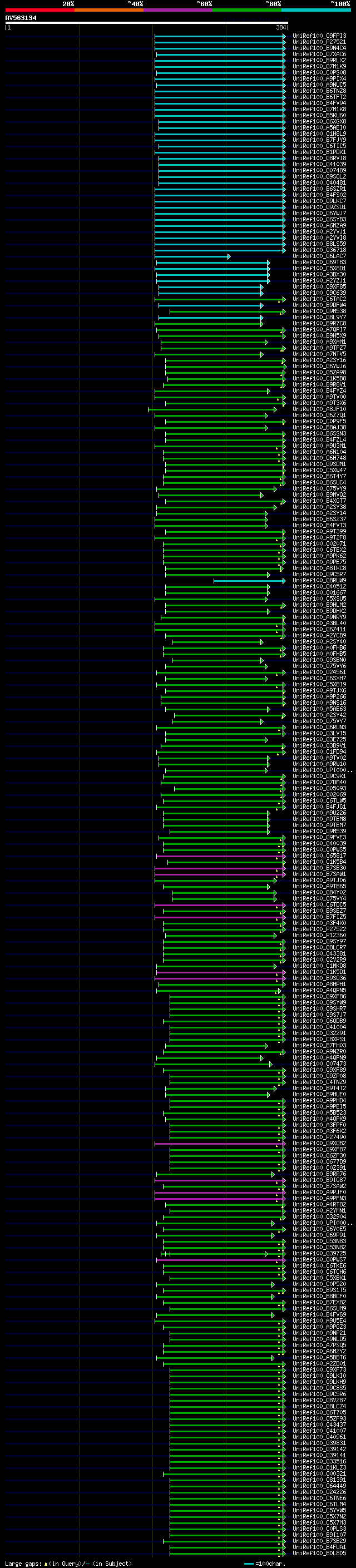Select hit label UniRef100_Q1KLZ3

[x=319, y=1468]
